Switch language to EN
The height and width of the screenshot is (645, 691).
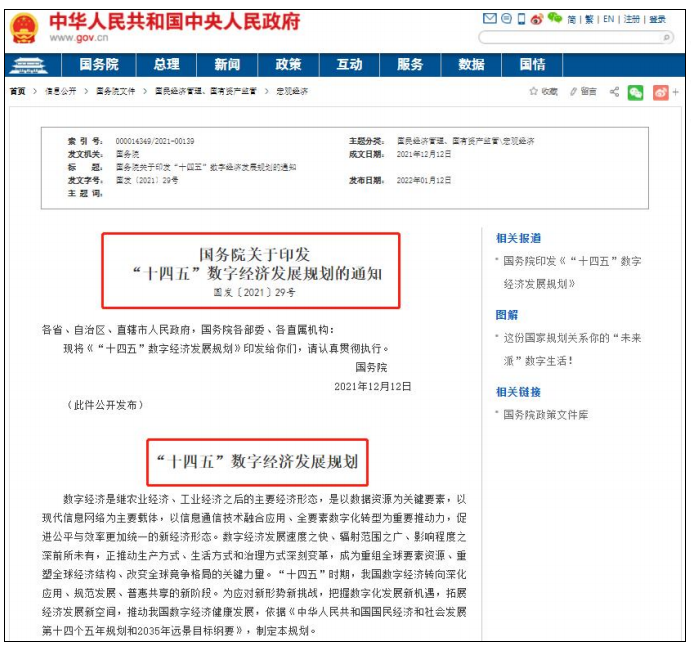tap(608, 19)
